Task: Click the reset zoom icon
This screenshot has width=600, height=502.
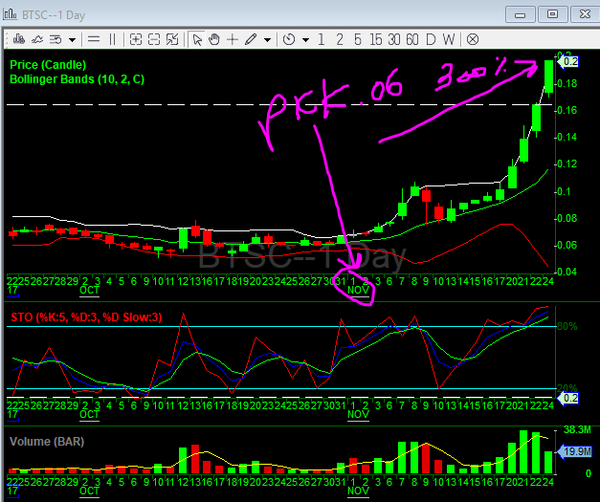Action: [171, 39]
